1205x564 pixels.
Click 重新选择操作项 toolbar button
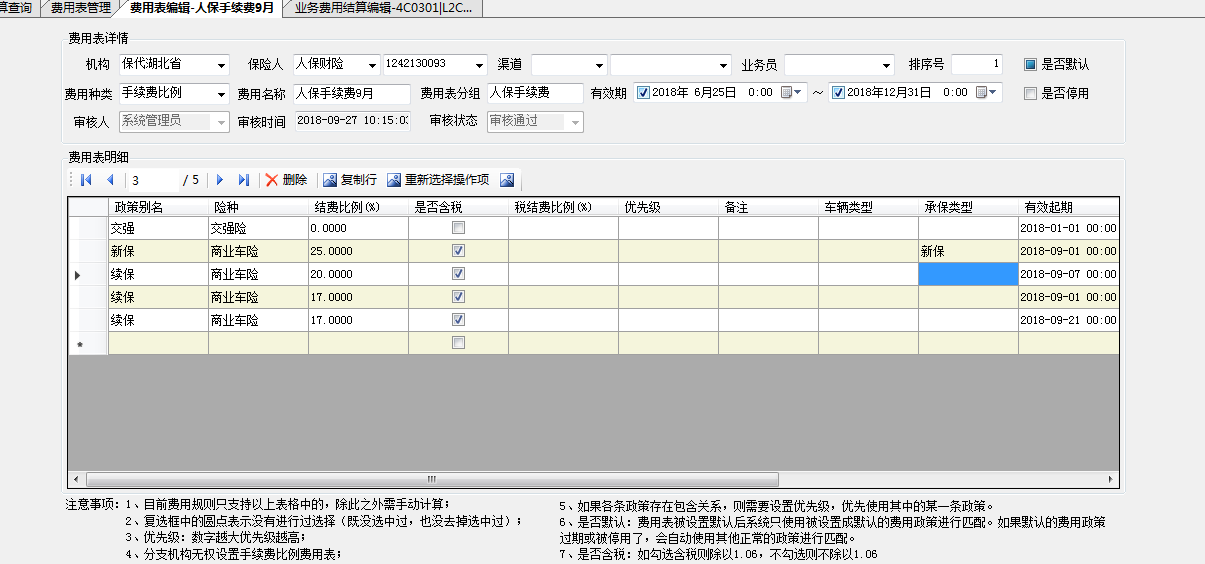click(x=438, y=180)
